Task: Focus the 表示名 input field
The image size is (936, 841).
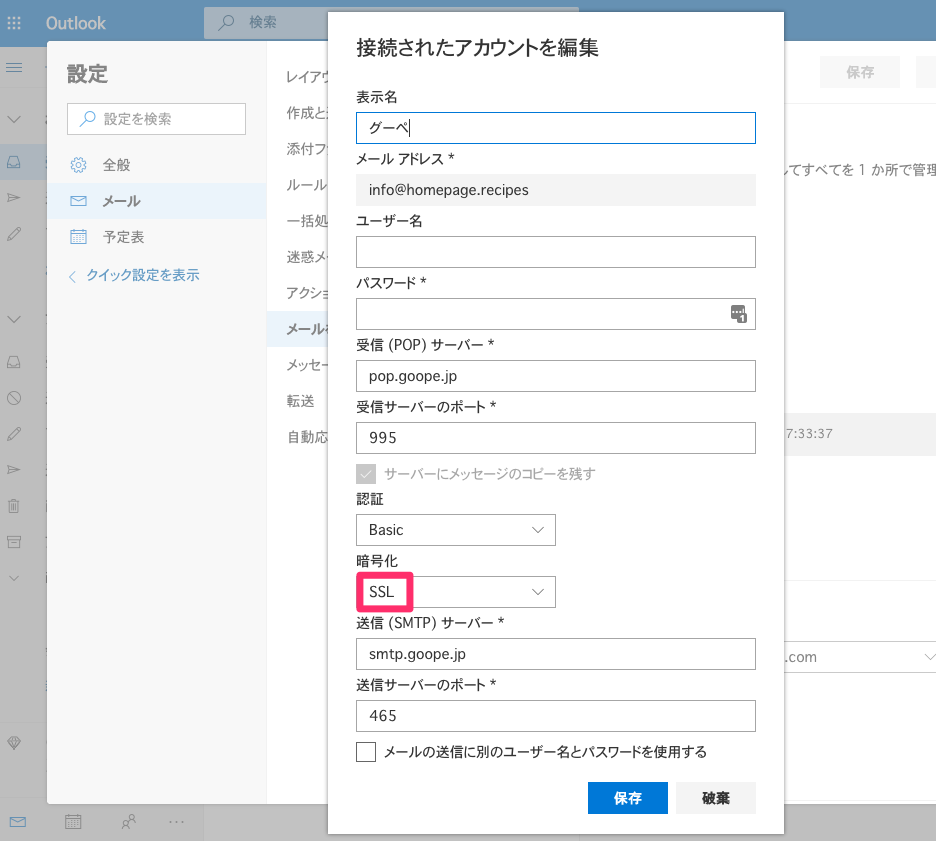Action: (556, 128)
